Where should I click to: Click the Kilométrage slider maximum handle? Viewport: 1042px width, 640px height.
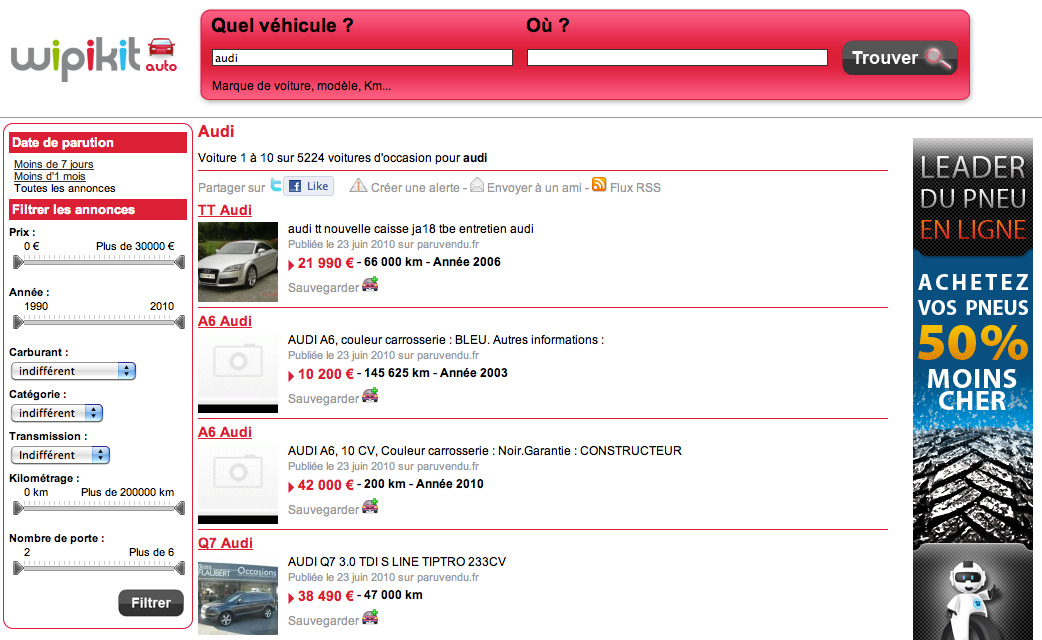click(179, 508)
